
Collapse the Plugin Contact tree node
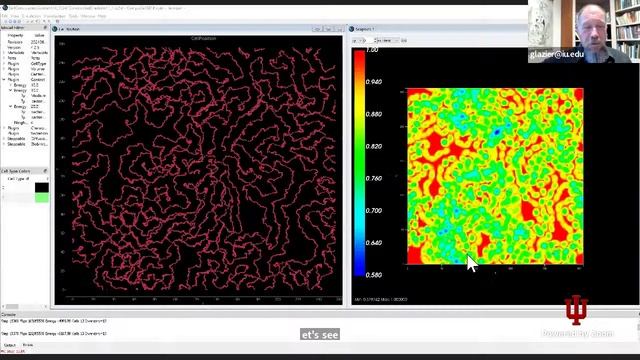pos(4,80)
